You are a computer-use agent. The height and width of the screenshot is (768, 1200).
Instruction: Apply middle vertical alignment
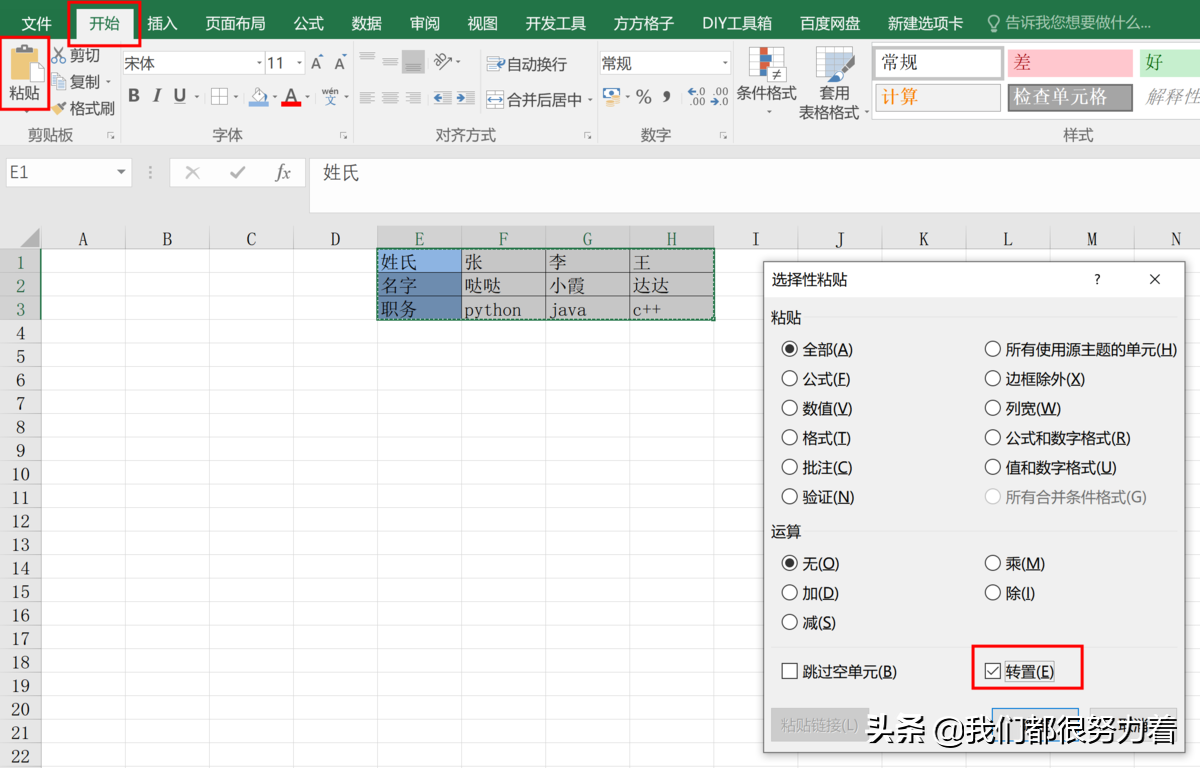coord(390,62)
